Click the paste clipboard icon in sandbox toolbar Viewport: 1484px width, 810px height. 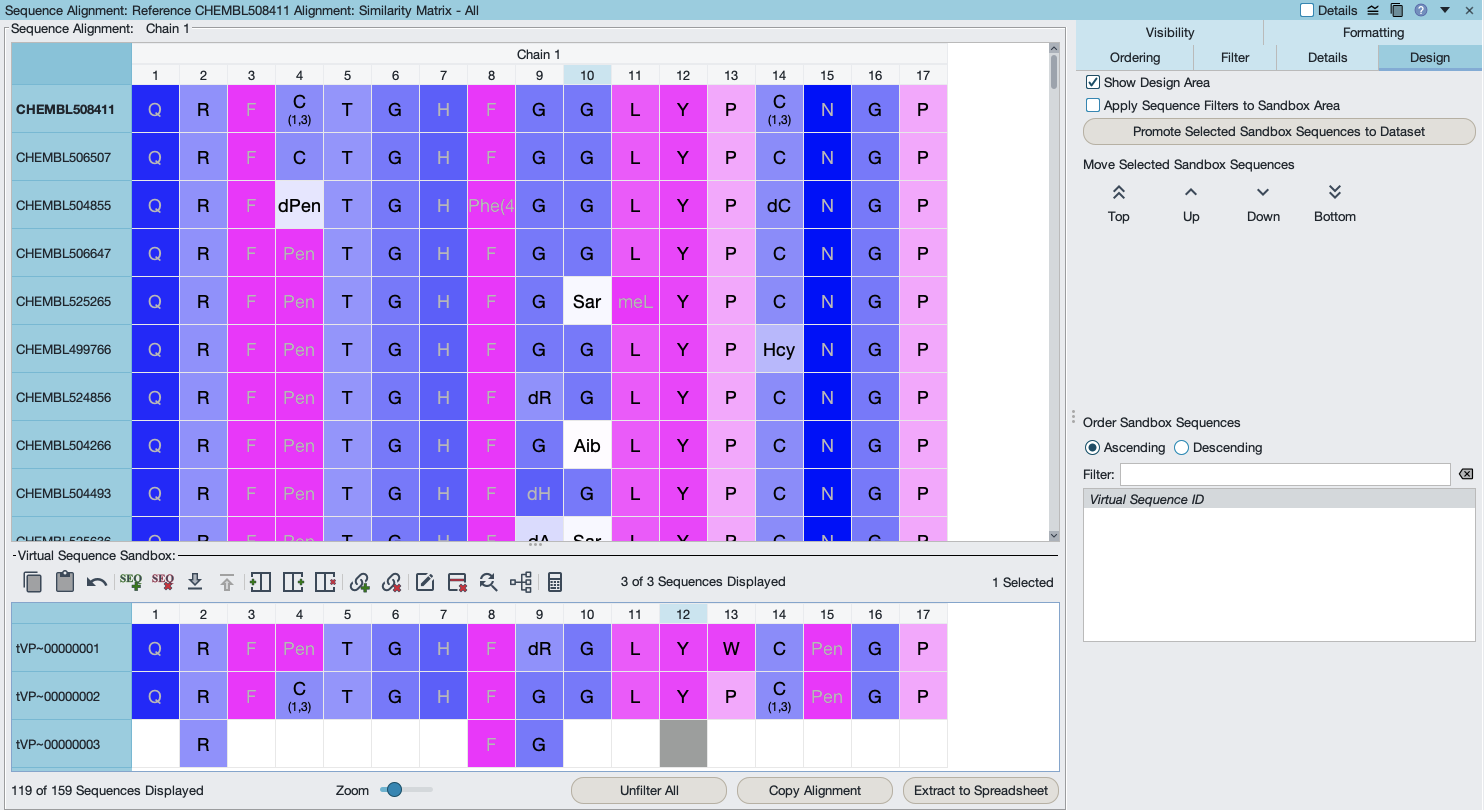(65, 582)
